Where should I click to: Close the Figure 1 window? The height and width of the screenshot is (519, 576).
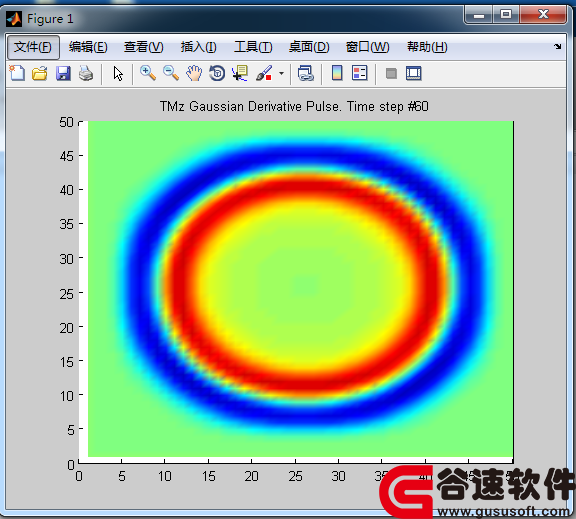click(x=543, y=15)
